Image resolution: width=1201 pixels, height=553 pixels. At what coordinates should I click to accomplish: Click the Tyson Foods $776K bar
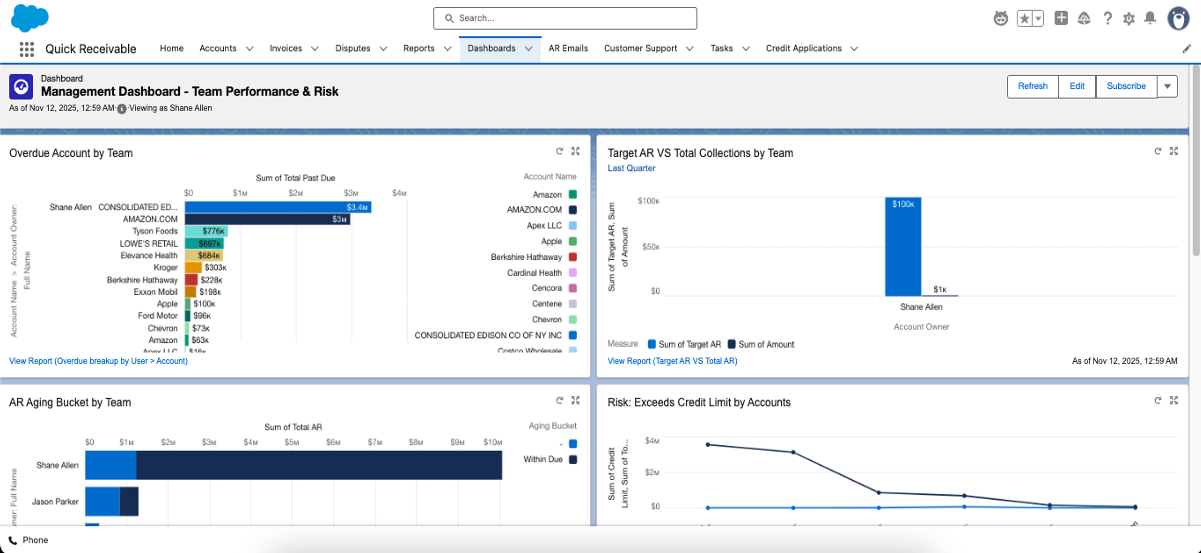pos(207,231)
